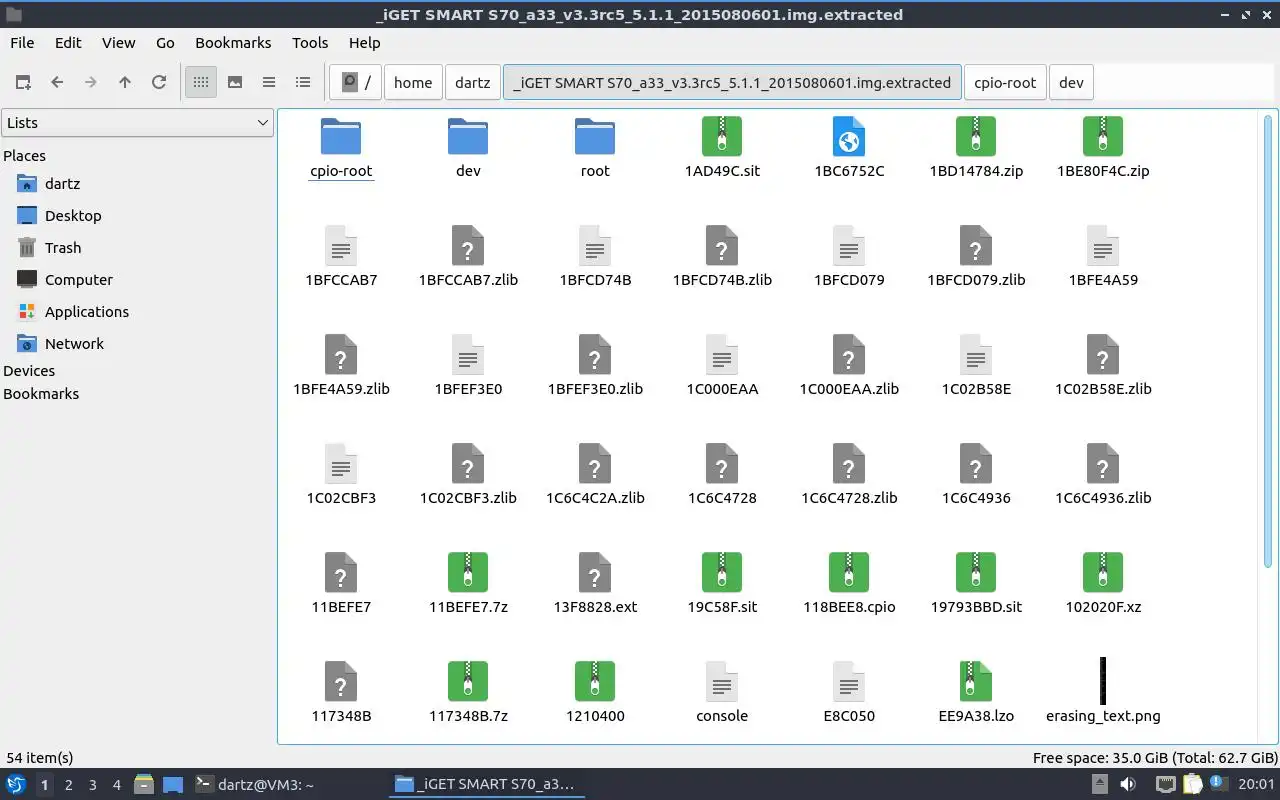Select the 1AD49C.sit archive
This screenshot has width=1280, height=800.
722,137
